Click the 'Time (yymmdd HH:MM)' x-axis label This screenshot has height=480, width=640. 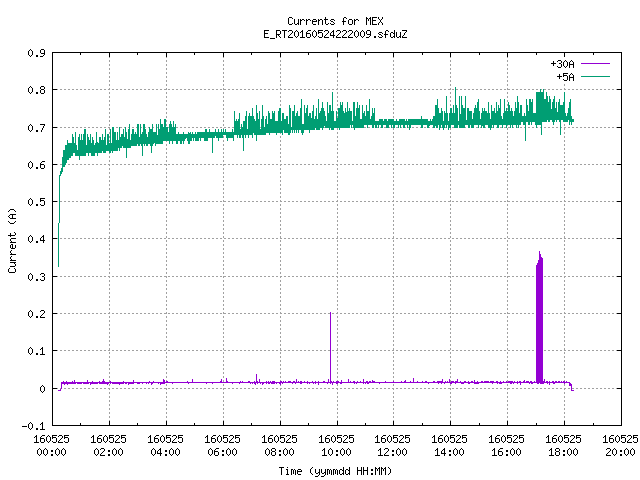click(335, 471)
